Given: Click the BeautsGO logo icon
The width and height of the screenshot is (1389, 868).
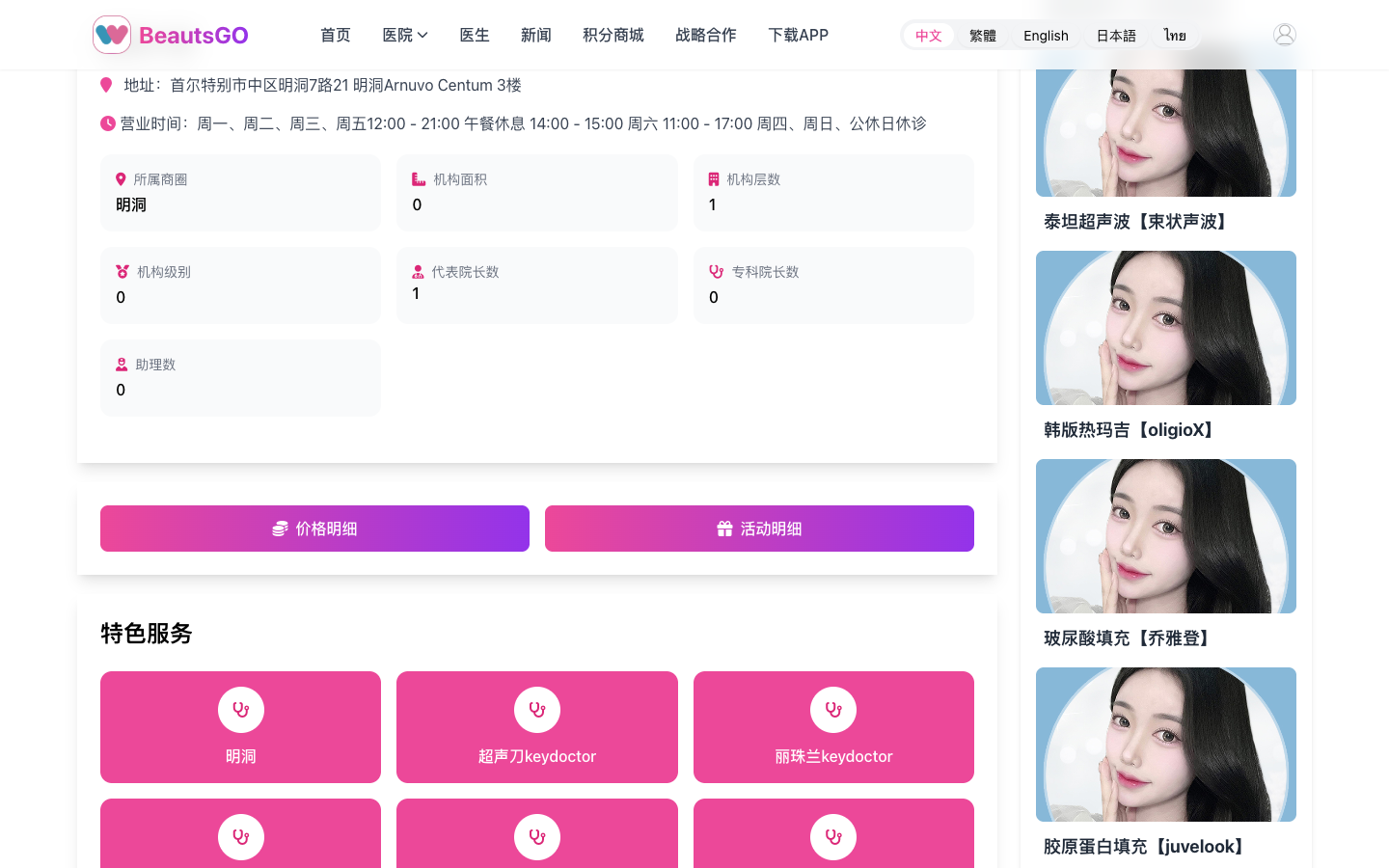Looking at the screenshot, I should click(x=111, y=35).
